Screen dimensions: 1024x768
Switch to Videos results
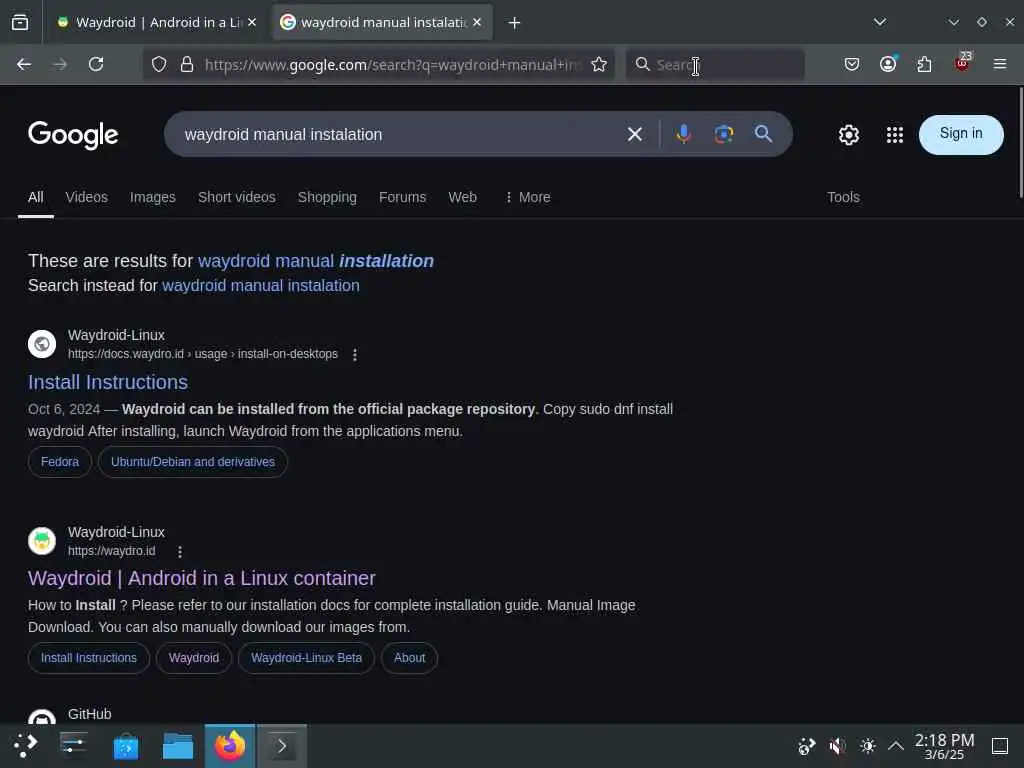coord(87,197)
